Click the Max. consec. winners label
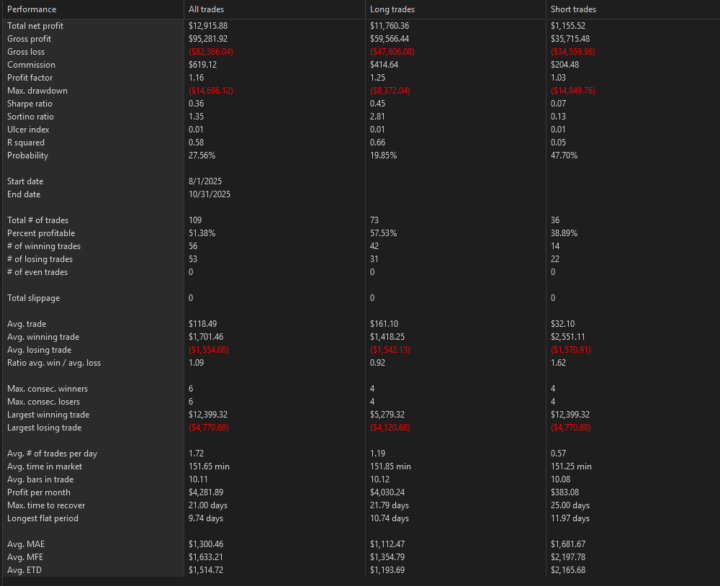Viewport: 720px width, 586px height. [47, 389]
